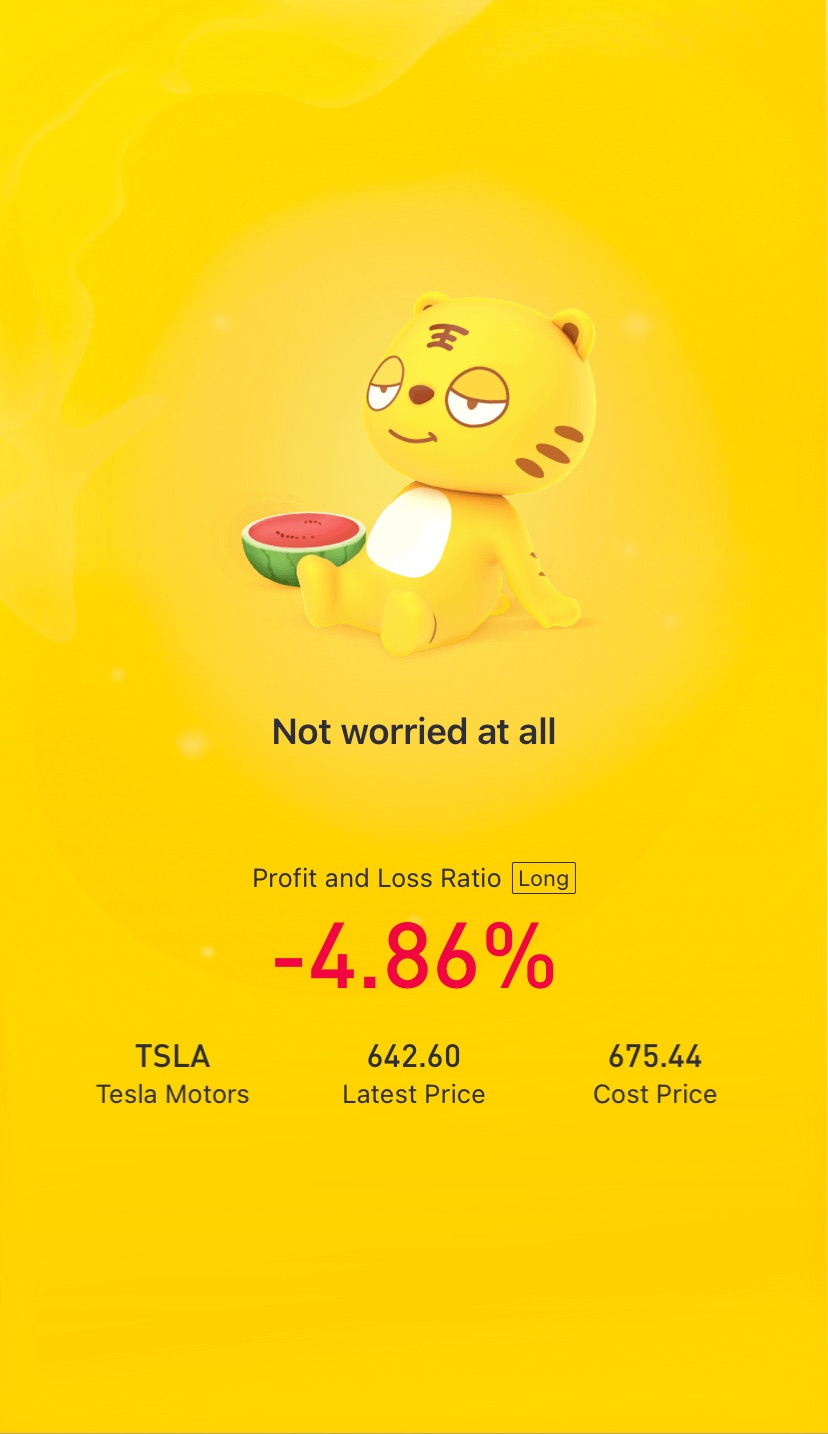The image size is (828, 1434).
Task: Click the tiger's forehead stripe marking
Action: click(x=440, y=336)
